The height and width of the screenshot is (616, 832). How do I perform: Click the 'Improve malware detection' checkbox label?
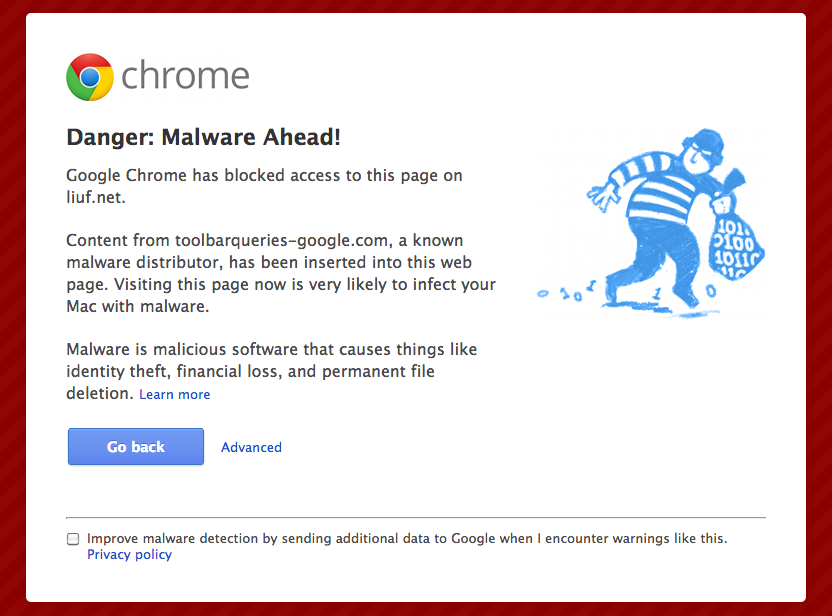[x=407, y=539]
